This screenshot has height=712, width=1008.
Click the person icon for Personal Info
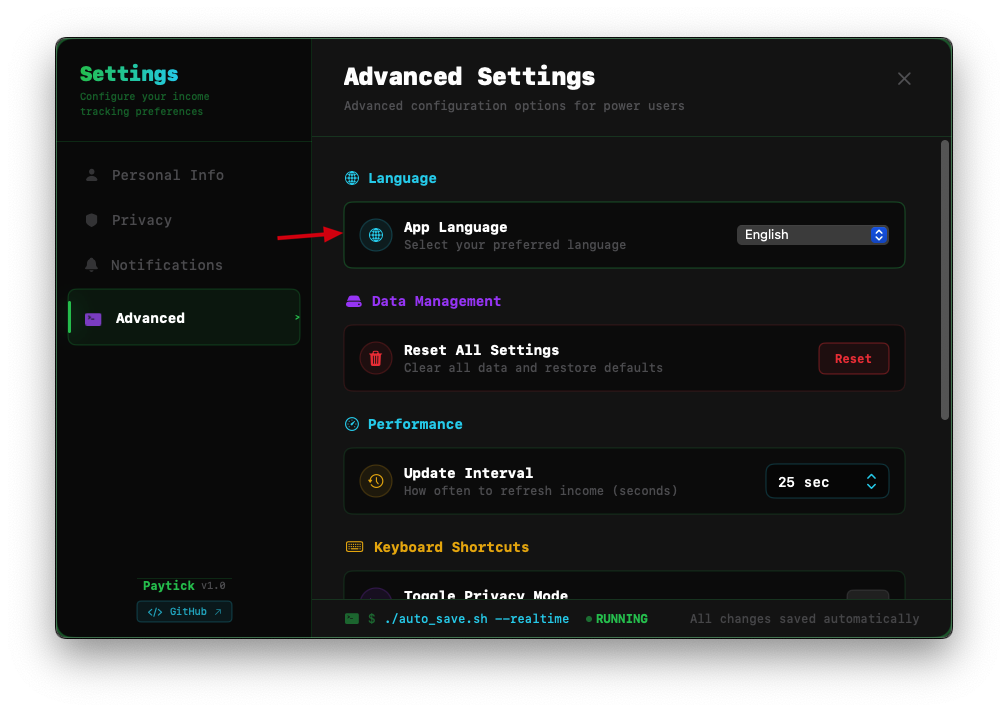coord(91,175)
